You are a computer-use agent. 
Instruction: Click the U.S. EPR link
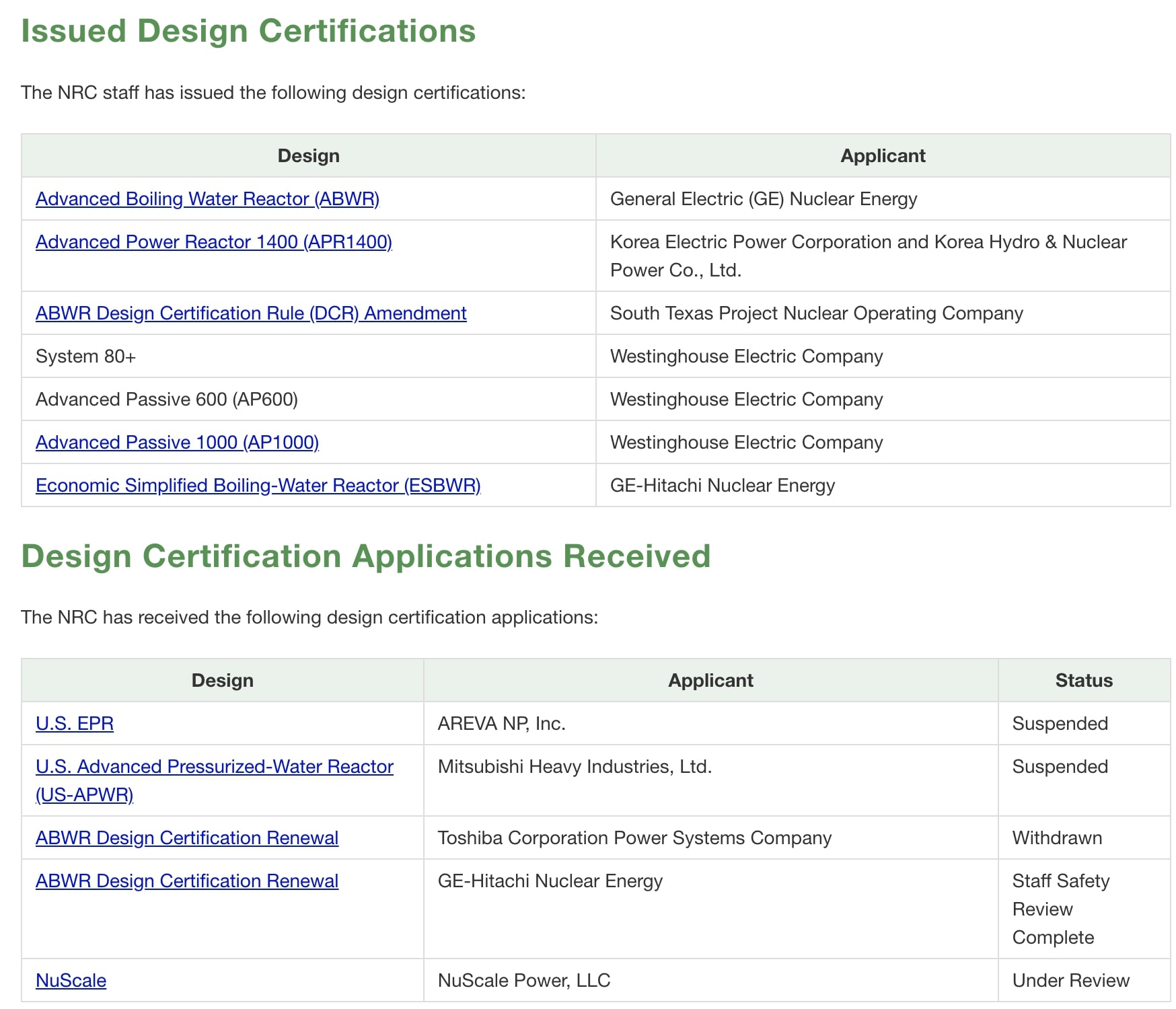click(x=74, y=723)
